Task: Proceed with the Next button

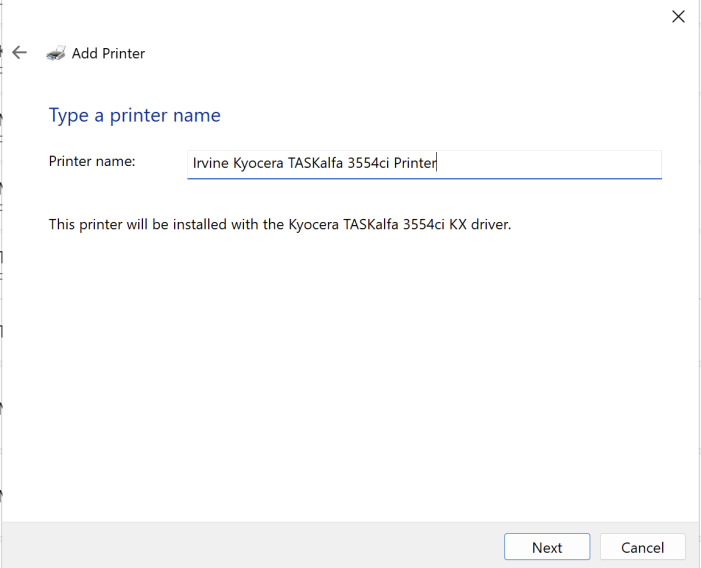Action: point(547,547)
